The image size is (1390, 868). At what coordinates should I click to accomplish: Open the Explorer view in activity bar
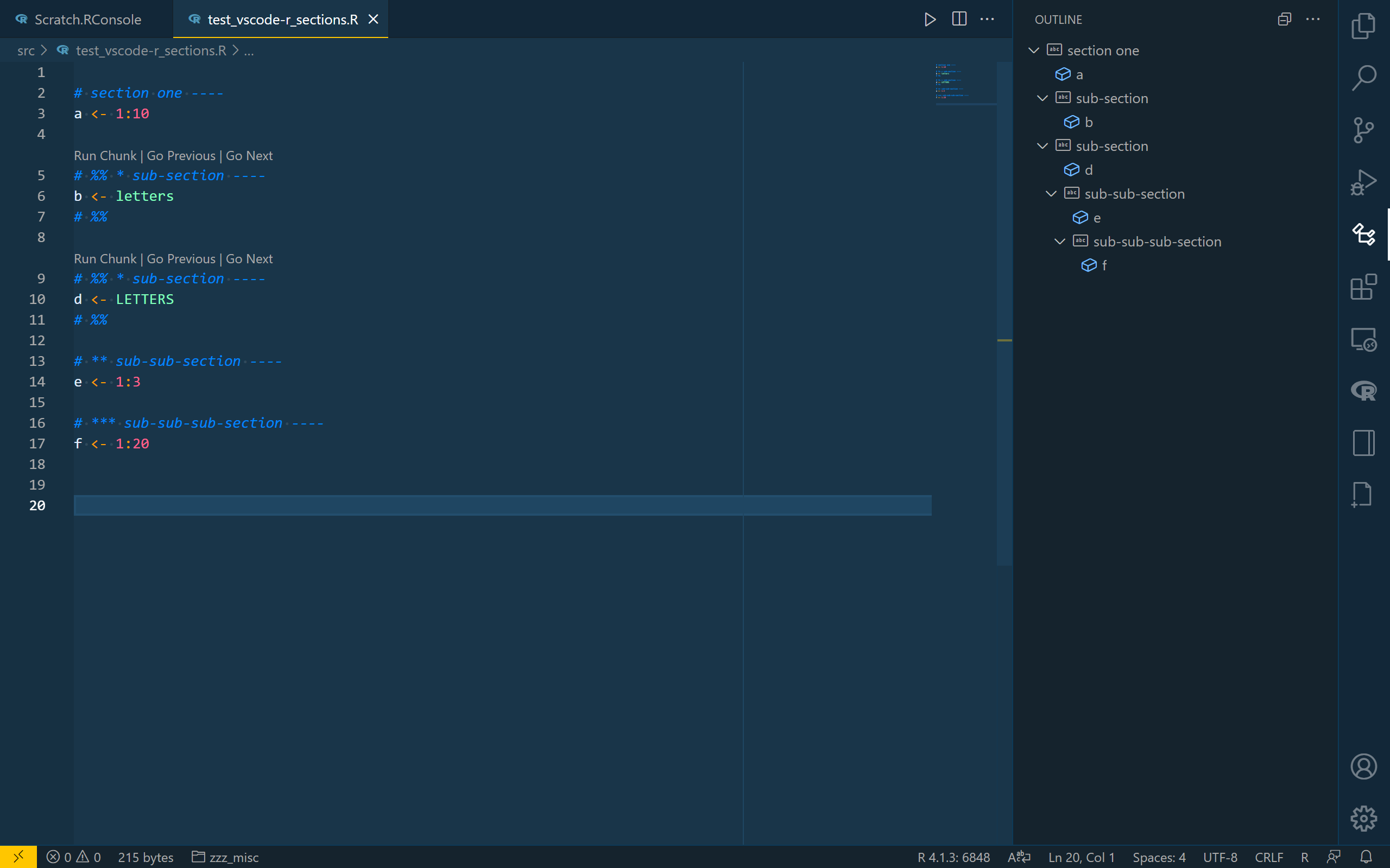(x=1363, y=26)
